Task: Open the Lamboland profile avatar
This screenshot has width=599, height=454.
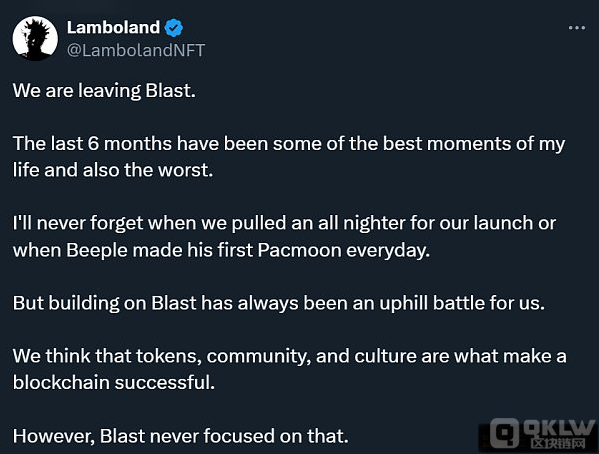Action: (35, 38)
